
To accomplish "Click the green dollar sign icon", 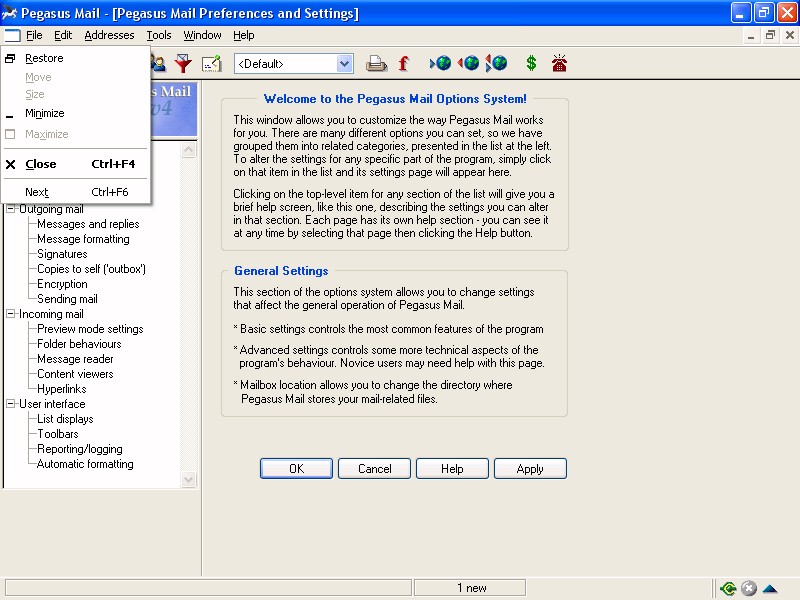I will [x=531, y=63].
